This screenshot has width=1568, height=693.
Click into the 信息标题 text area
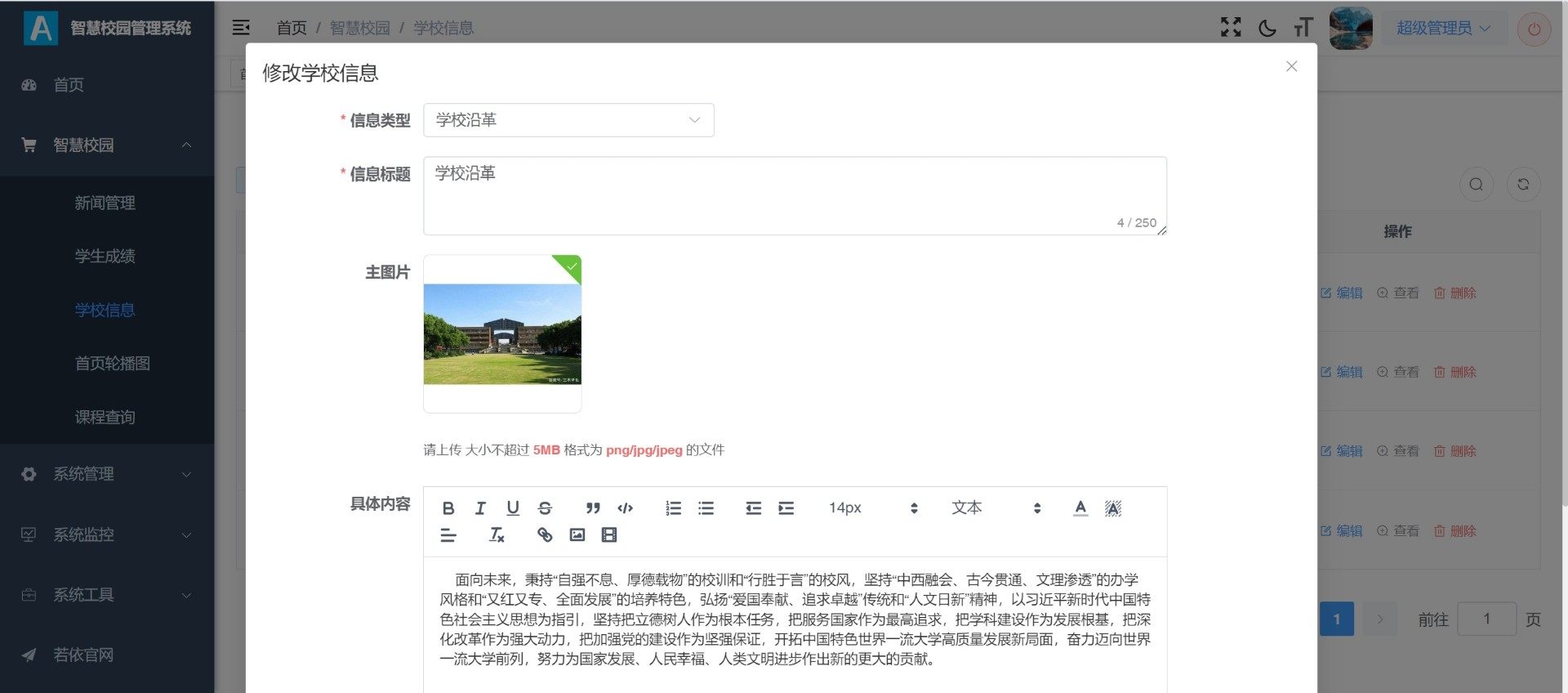[x=795, y=196]
